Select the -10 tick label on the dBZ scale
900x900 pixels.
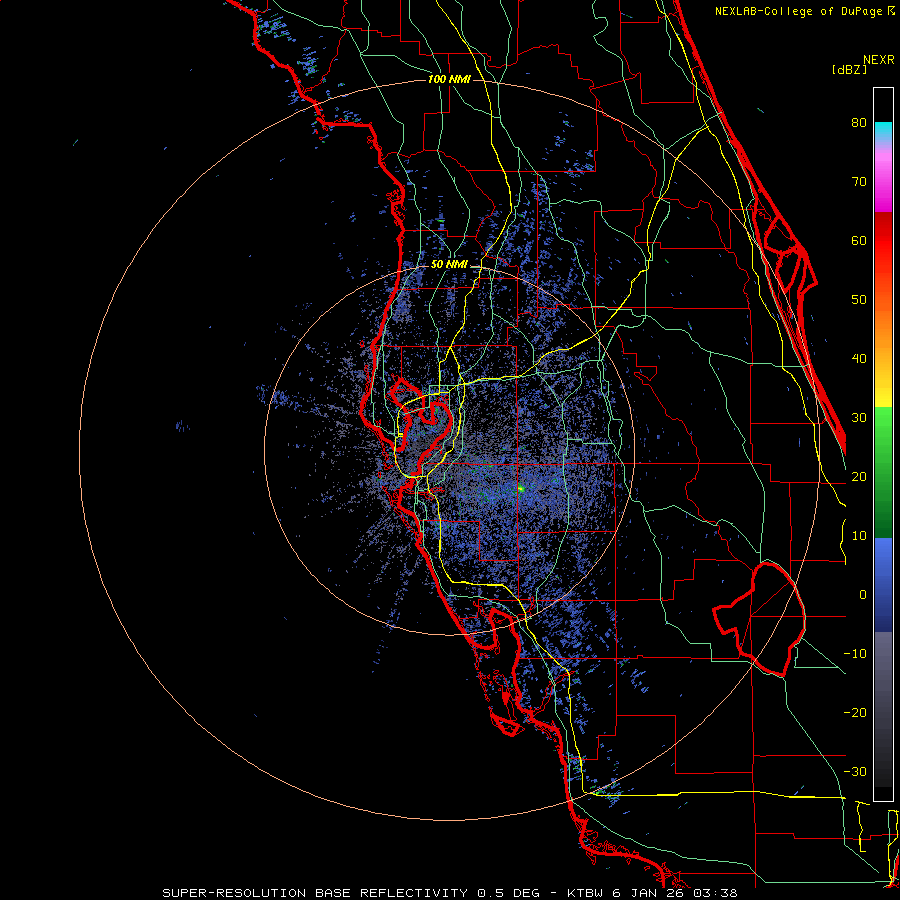(x=855, y=654)
